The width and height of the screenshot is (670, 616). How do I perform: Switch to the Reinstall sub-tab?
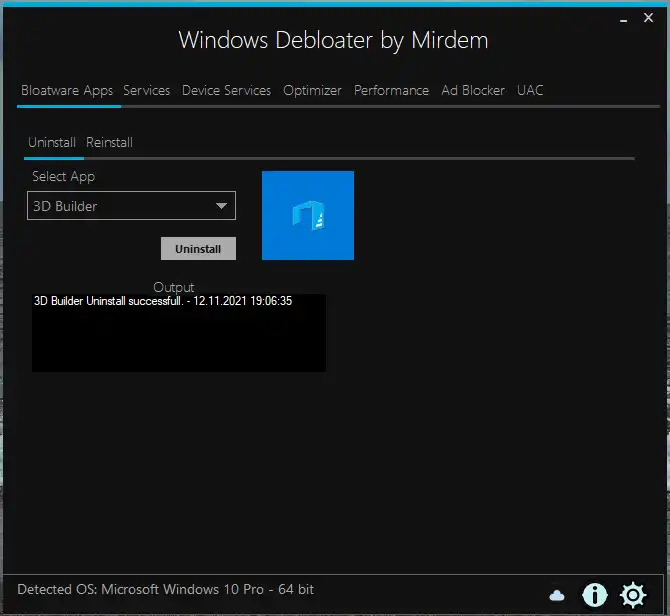(x=109, y=142)
